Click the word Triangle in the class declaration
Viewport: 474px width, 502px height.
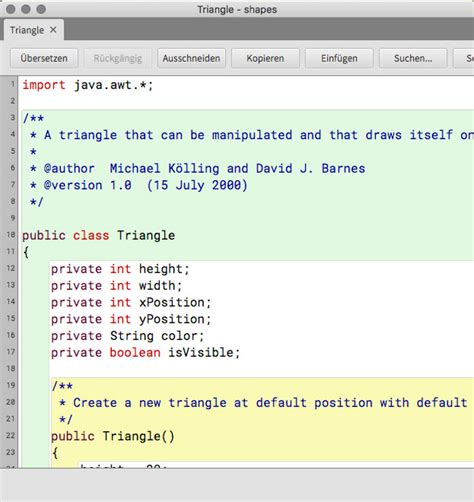pos(146,235)
